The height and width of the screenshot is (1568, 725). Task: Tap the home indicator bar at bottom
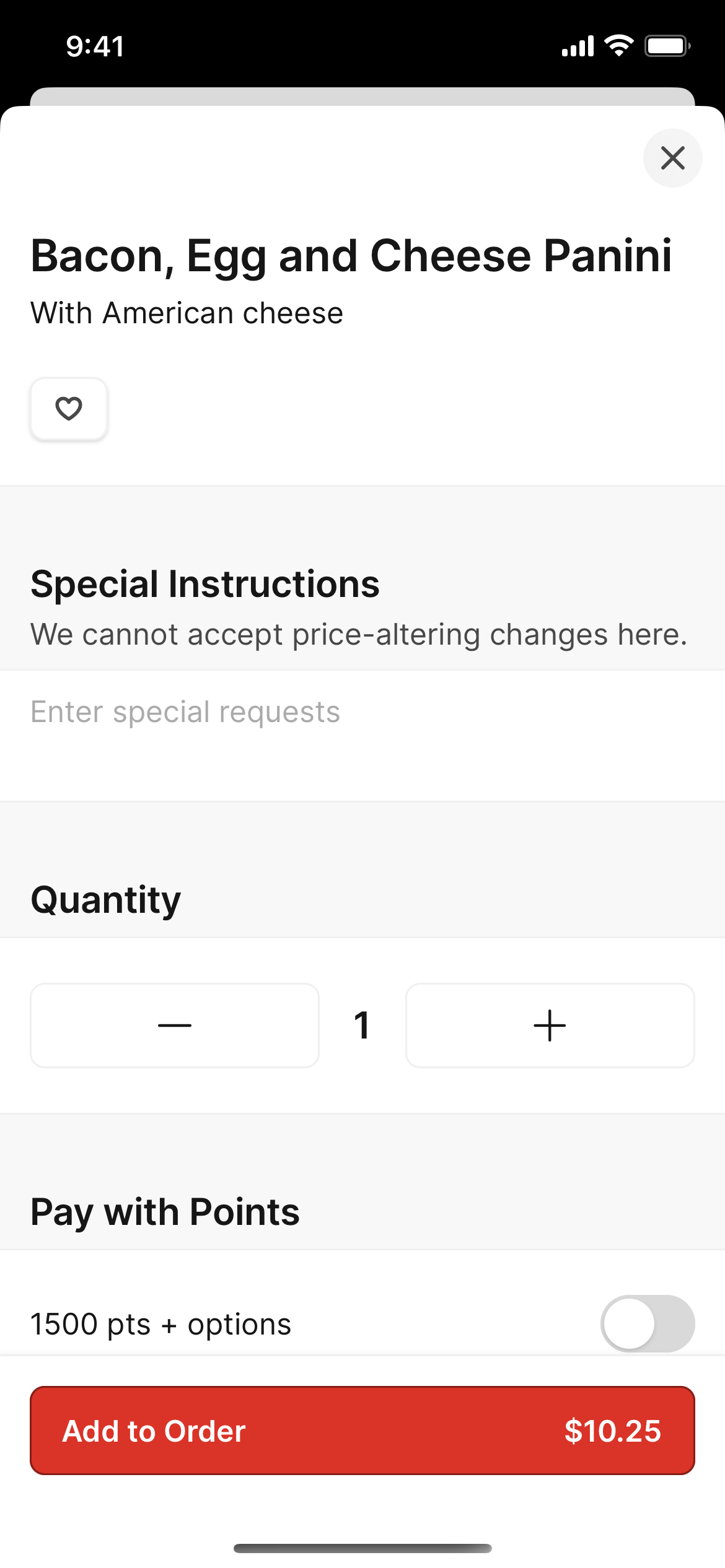pos(362,1548)
